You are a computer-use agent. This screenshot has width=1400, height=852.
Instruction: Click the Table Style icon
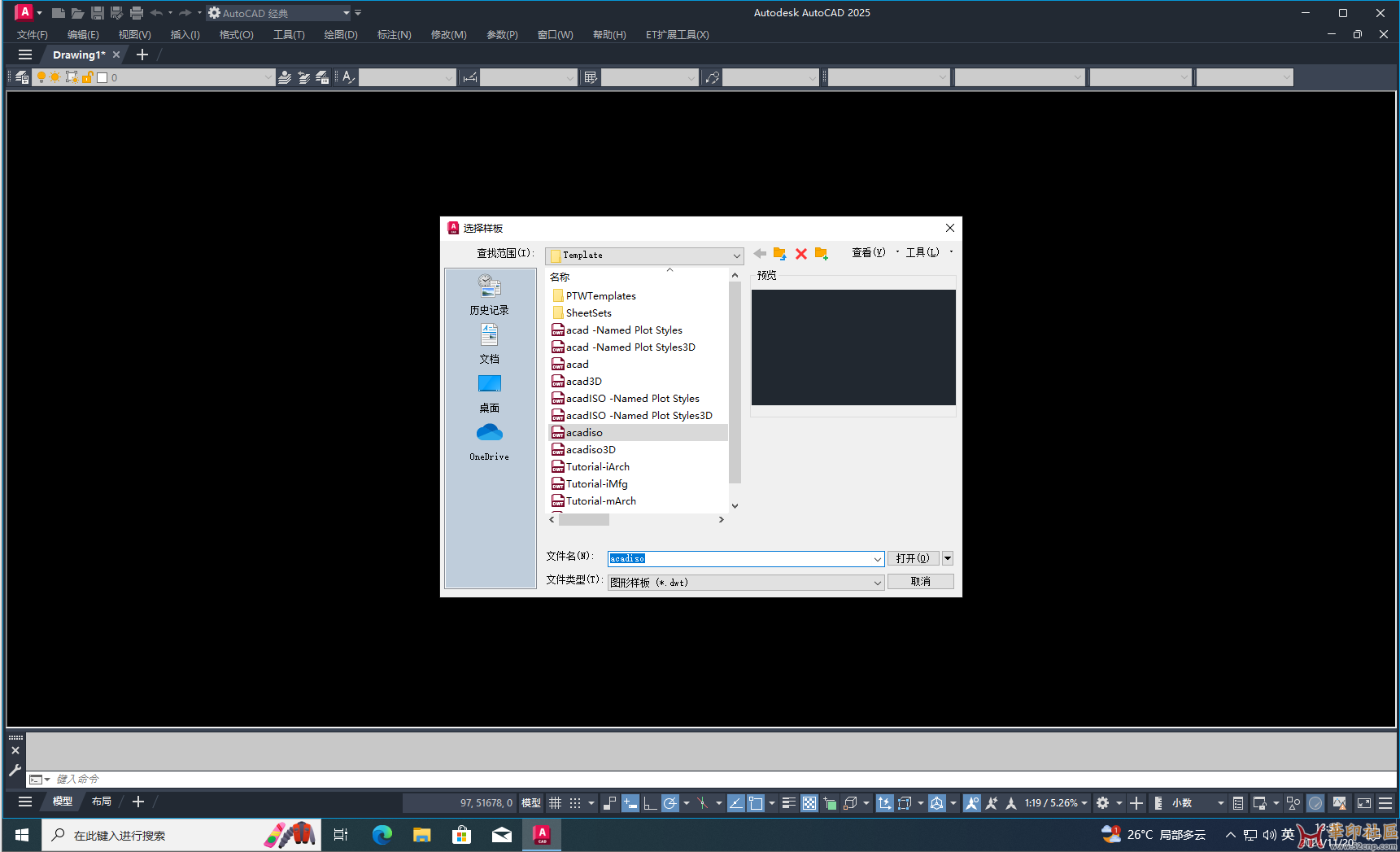pyautogui.click(x=591, y=77)
